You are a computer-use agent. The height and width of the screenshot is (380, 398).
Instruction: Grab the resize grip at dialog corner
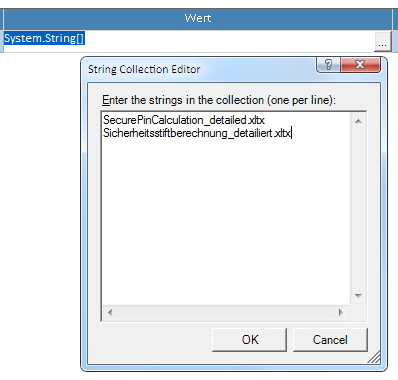pos(374,357)
